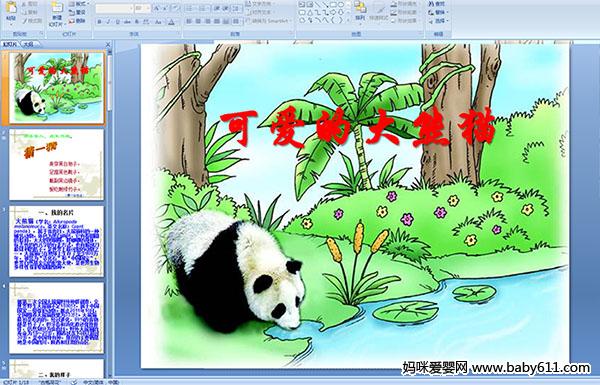Toggle italic formatting

(x=109, y=22)
